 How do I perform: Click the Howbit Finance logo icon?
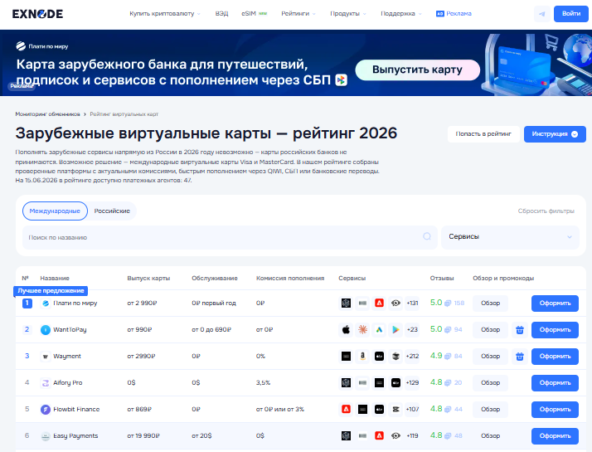coord(45,409)
